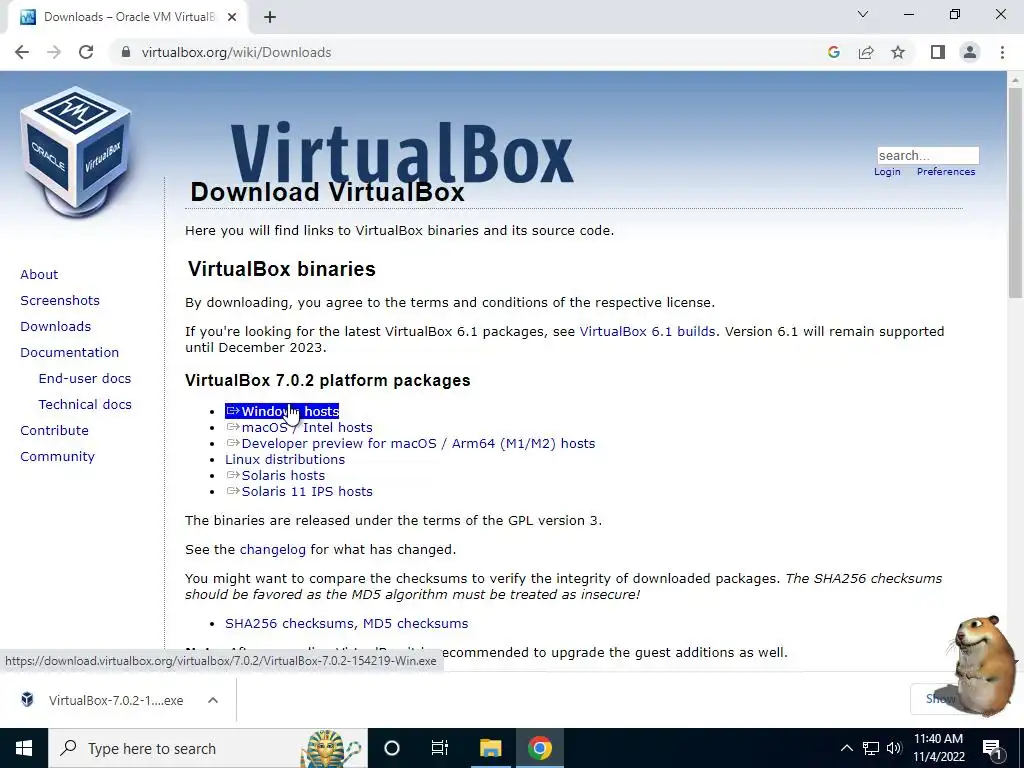The image size is (1024, 768).
Task: Open File Explorer from the taskbar
Action: coord(490,748)
